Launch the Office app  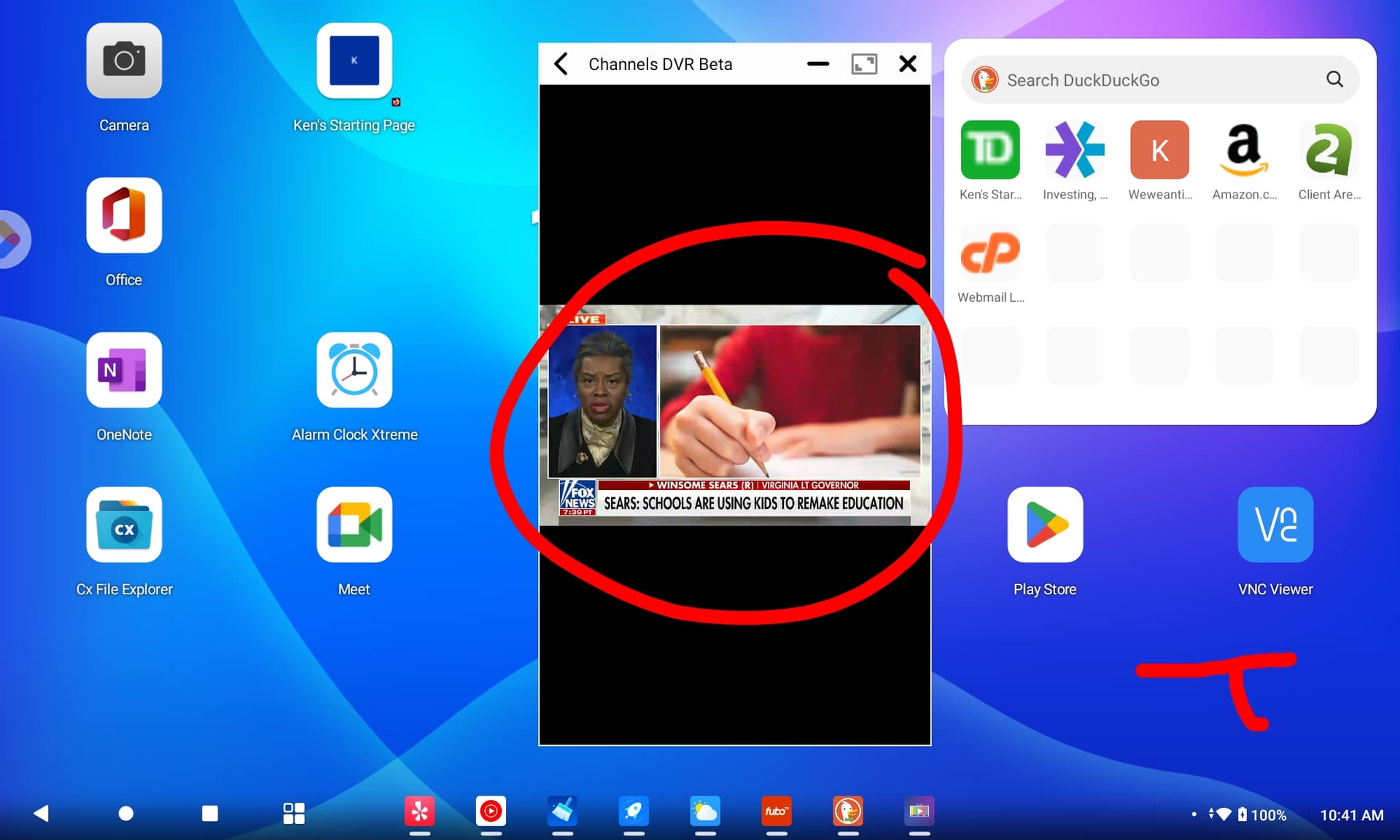pyautogui.click(x=124, y=216)
